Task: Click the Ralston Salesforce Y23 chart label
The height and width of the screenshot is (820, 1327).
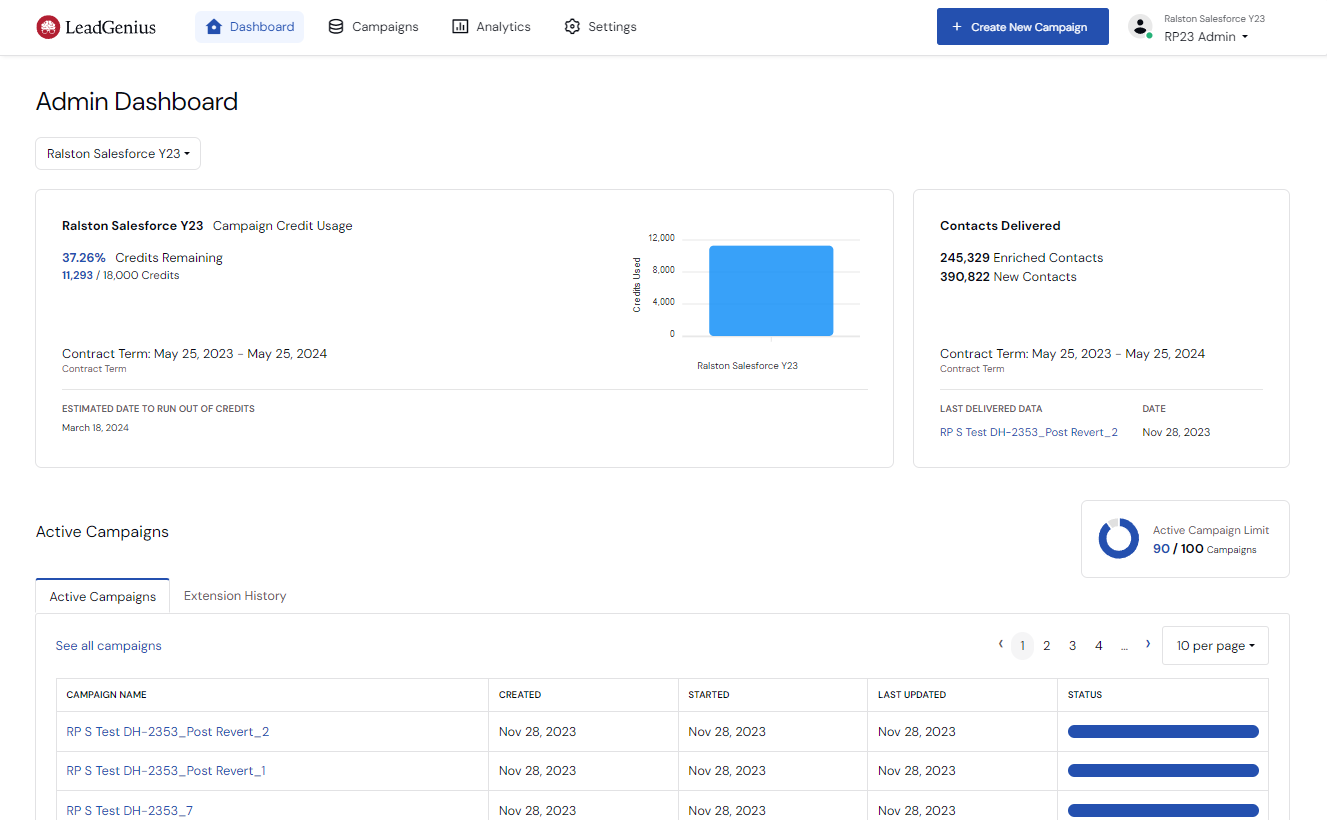Action: pos(747,366)
